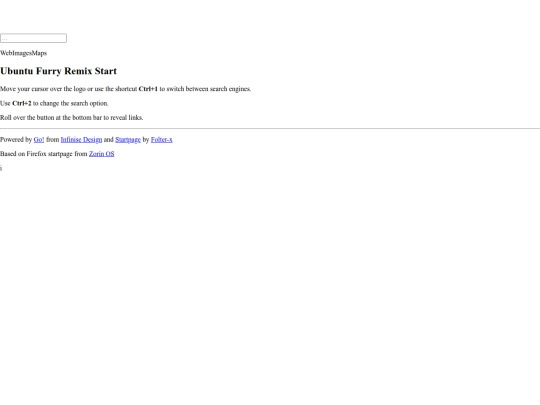Go to the Zorin OS link
This screenshot has width=540, height=405.
102,154
